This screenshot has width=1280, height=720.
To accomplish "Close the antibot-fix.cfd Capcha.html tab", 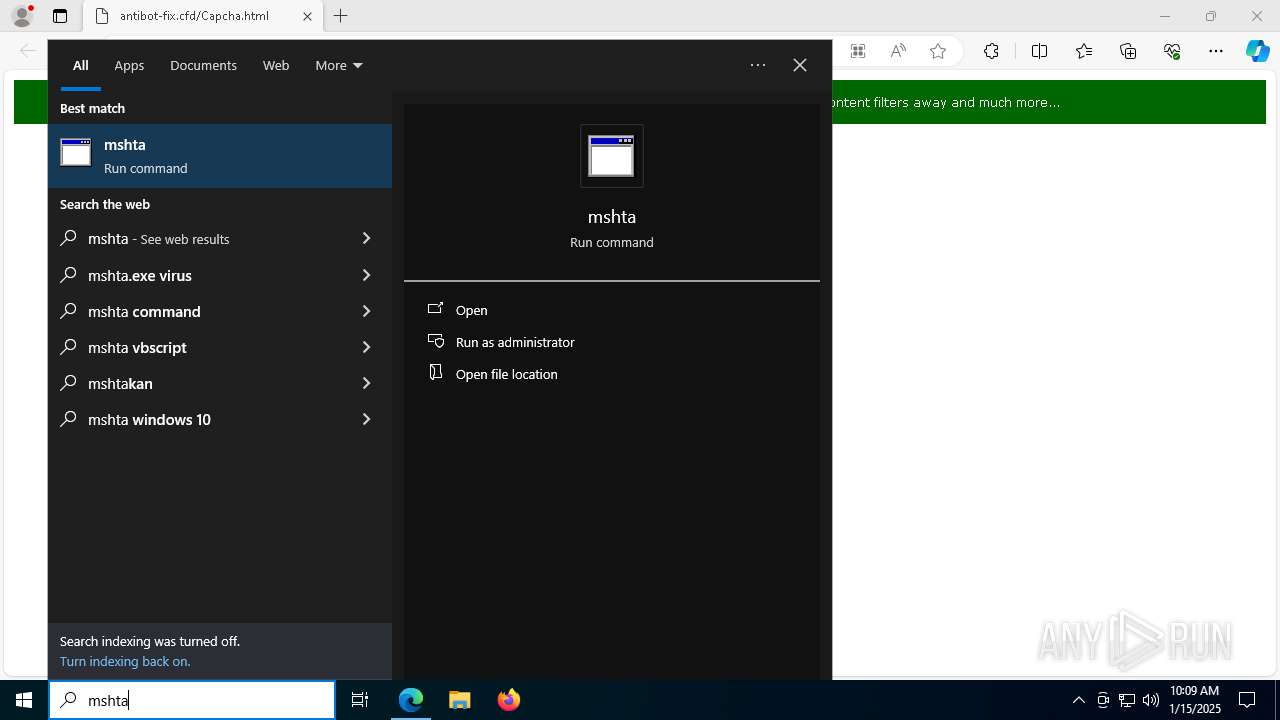I will (307, 16).
